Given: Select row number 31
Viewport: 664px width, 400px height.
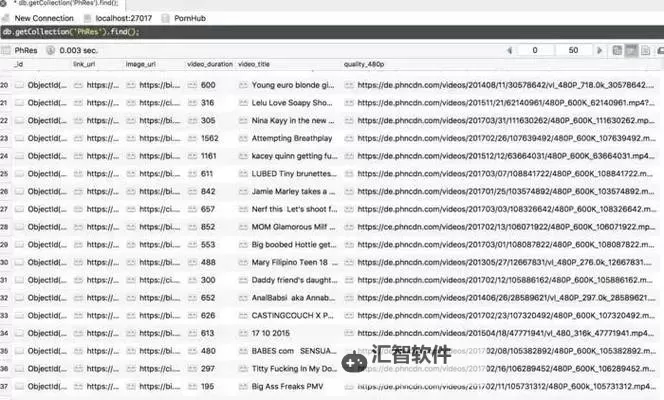Looking at the screenshot, I should 4,280.
